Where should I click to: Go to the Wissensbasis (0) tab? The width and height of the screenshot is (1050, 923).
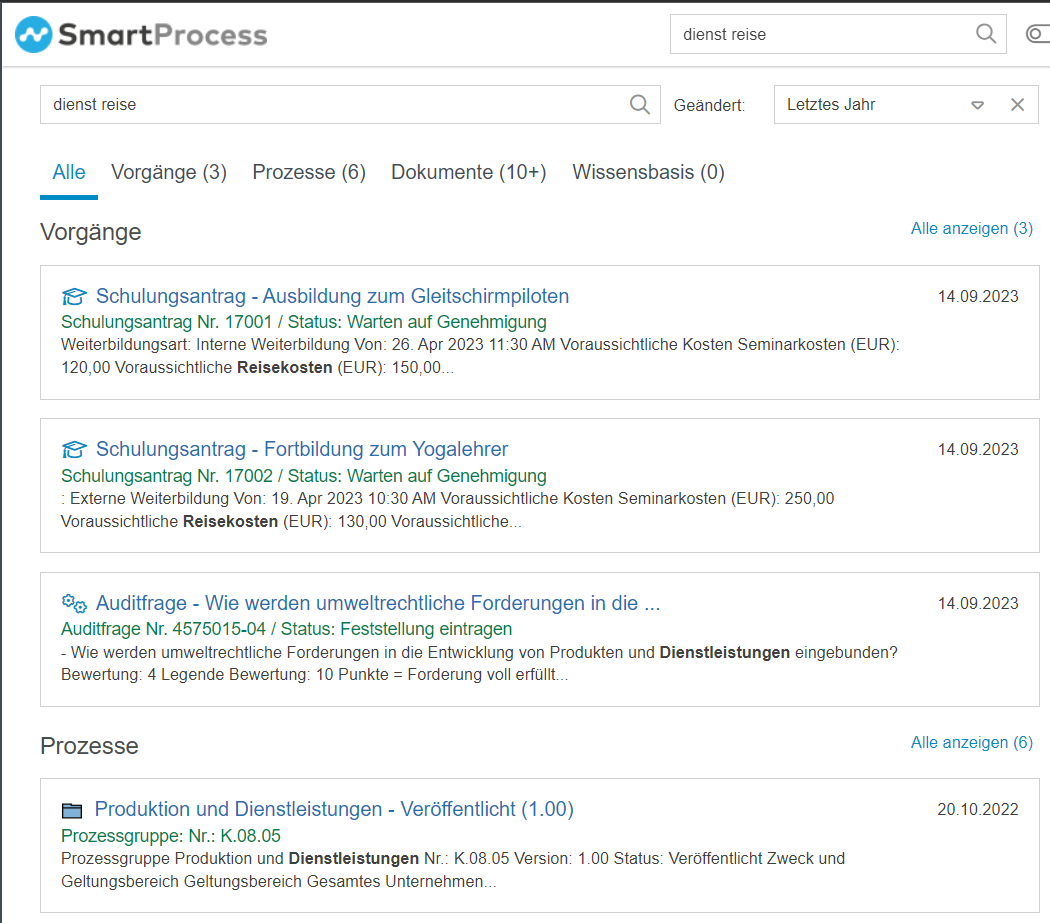coord(648,172)
